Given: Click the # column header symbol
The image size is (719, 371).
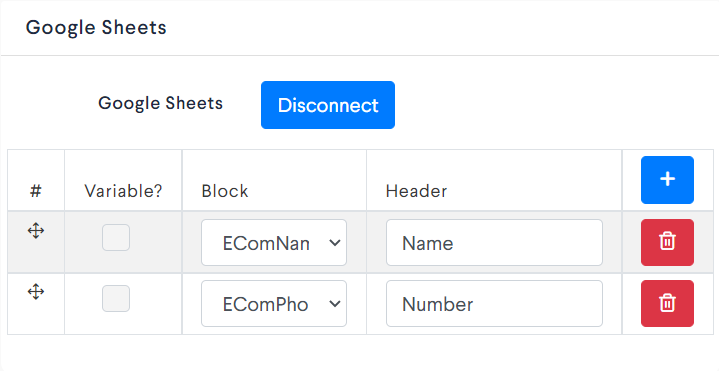Looking at the screenshot, I should [36, 191].
